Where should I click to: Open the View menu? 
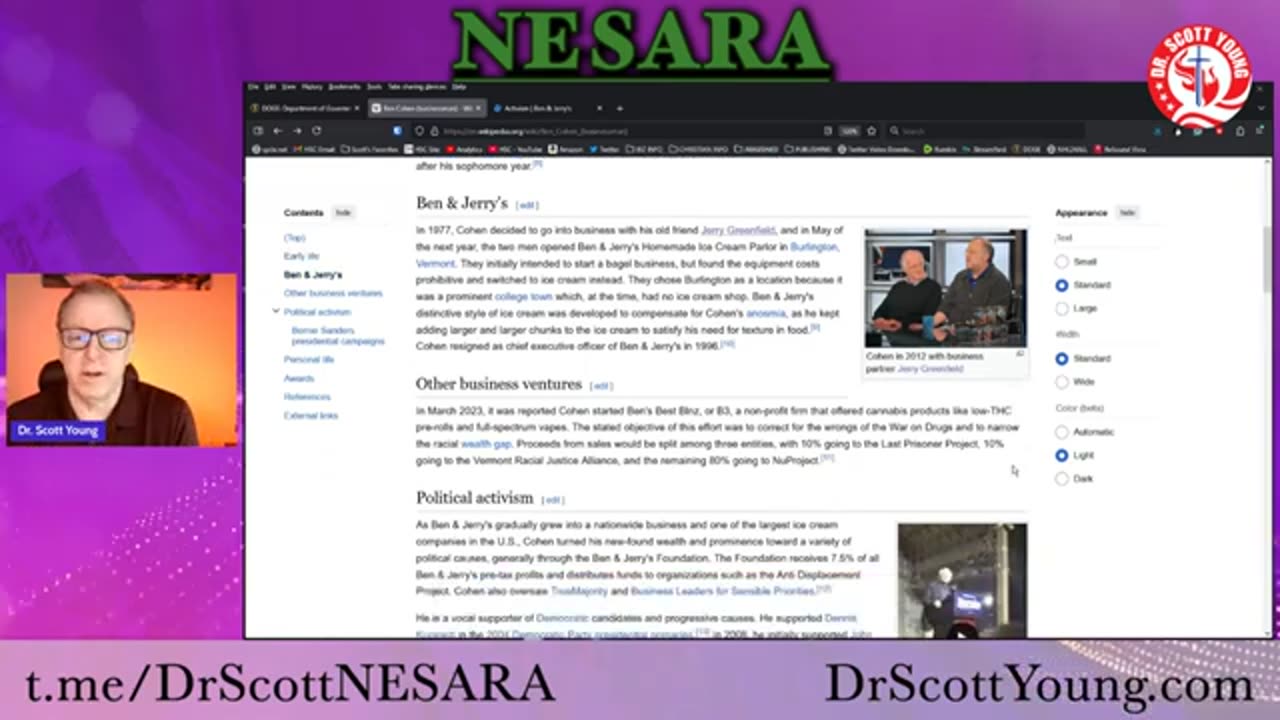tap(288, 87)
